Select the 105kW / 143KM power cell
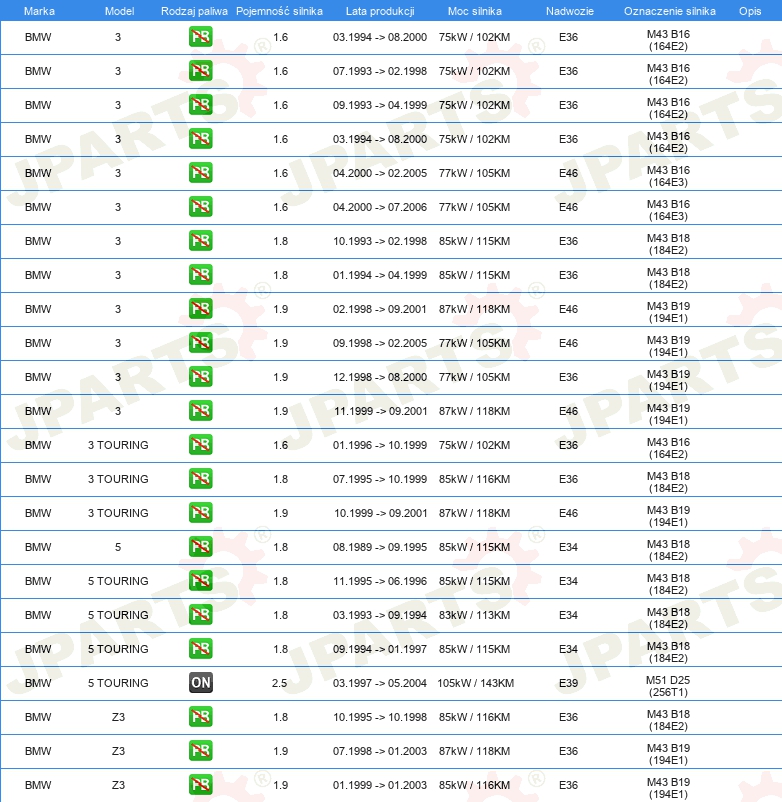The height and width of the screenshot is (802, 782). pos(475,683)
